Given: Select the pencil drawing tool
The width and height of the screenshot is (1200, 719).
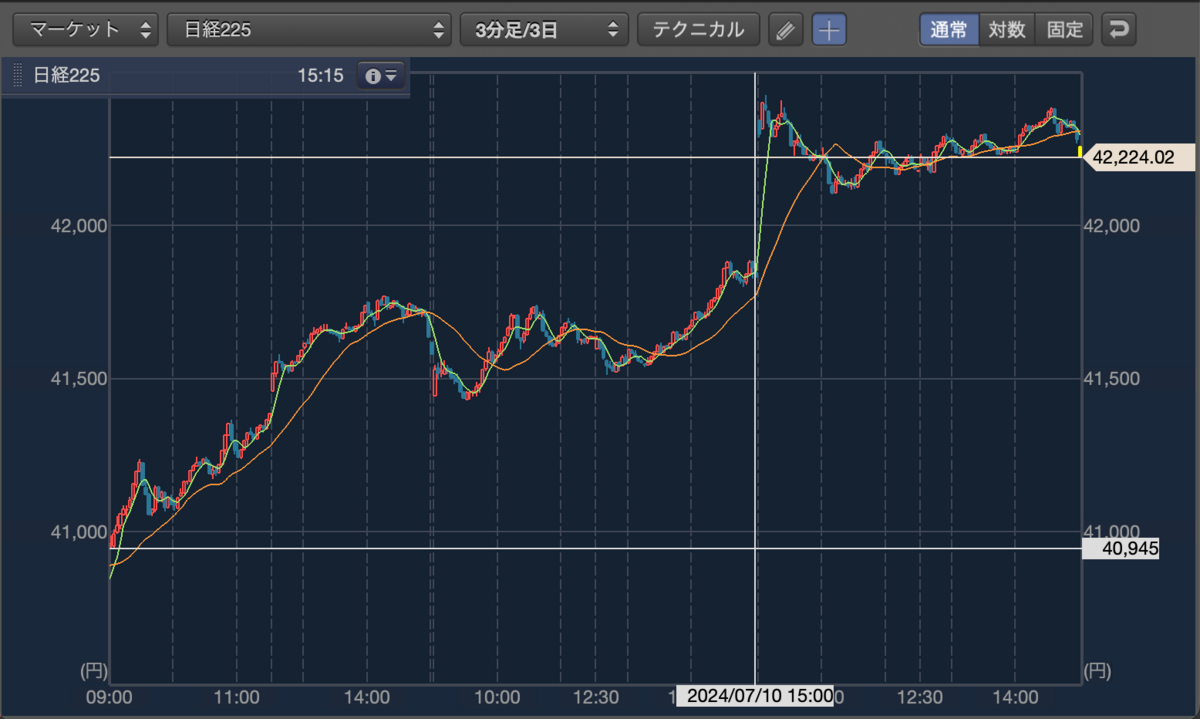Looking at the screenshot, I should pos(786,30).
